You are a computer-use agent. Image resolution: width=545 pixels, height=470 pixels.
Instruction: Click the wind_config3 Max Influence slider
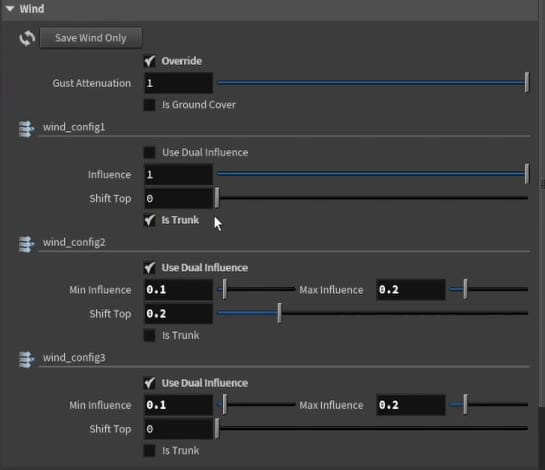(489, 405)
